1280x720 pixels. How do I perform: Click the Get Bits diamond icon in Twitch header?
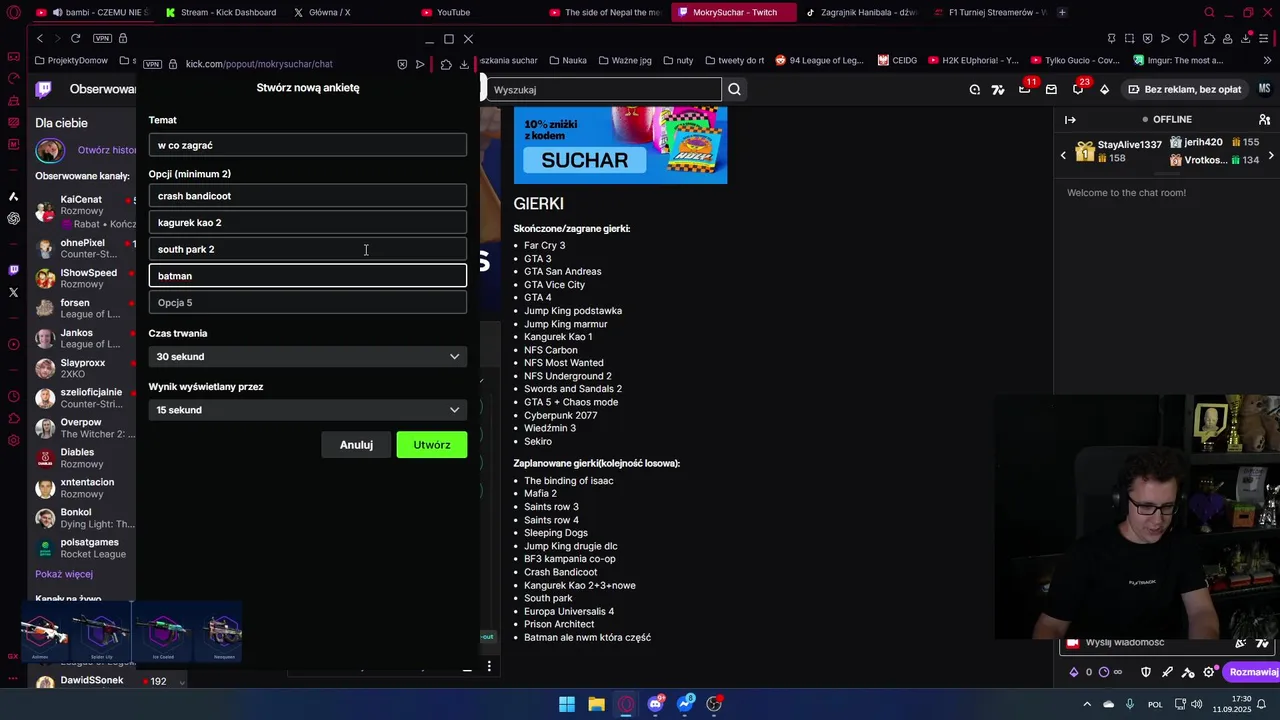coord(1104,89)
